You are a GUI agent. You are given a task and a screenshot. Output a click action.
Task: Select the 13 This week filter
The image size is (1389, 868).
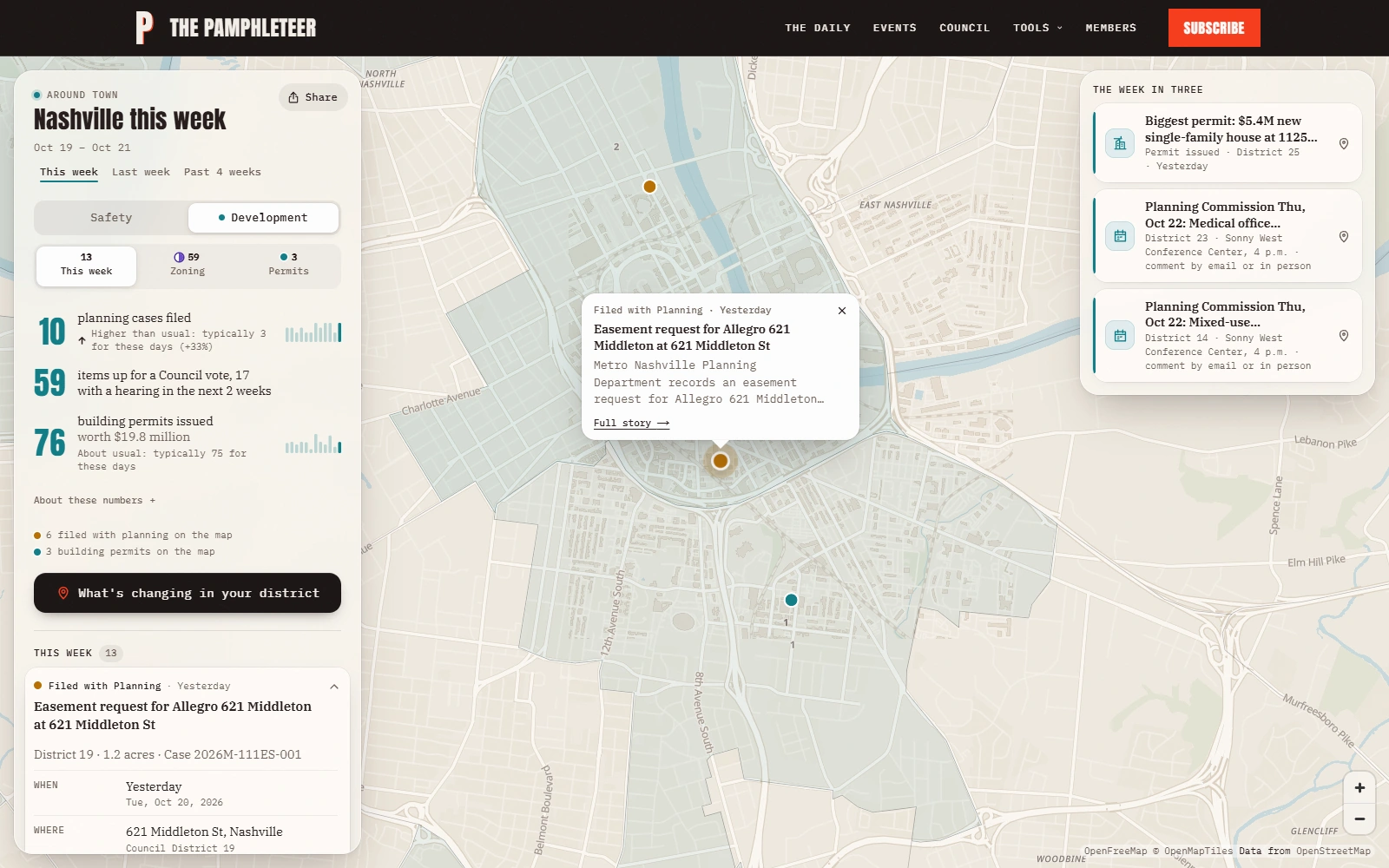coord(86,266)
